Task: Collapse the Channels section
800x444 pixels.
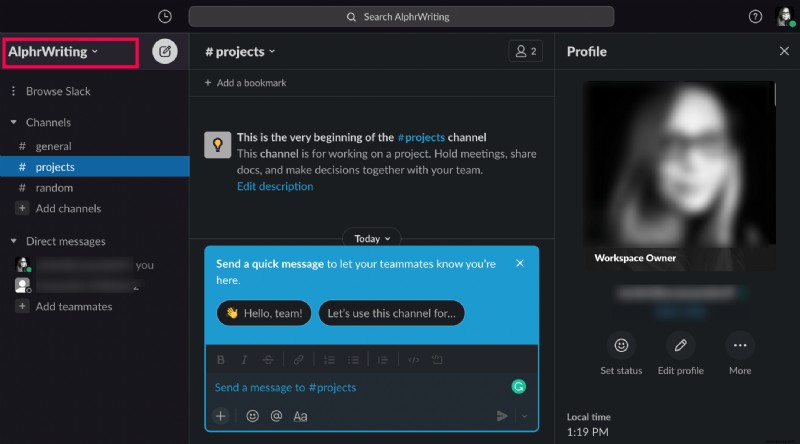Action: coord(14,122)
